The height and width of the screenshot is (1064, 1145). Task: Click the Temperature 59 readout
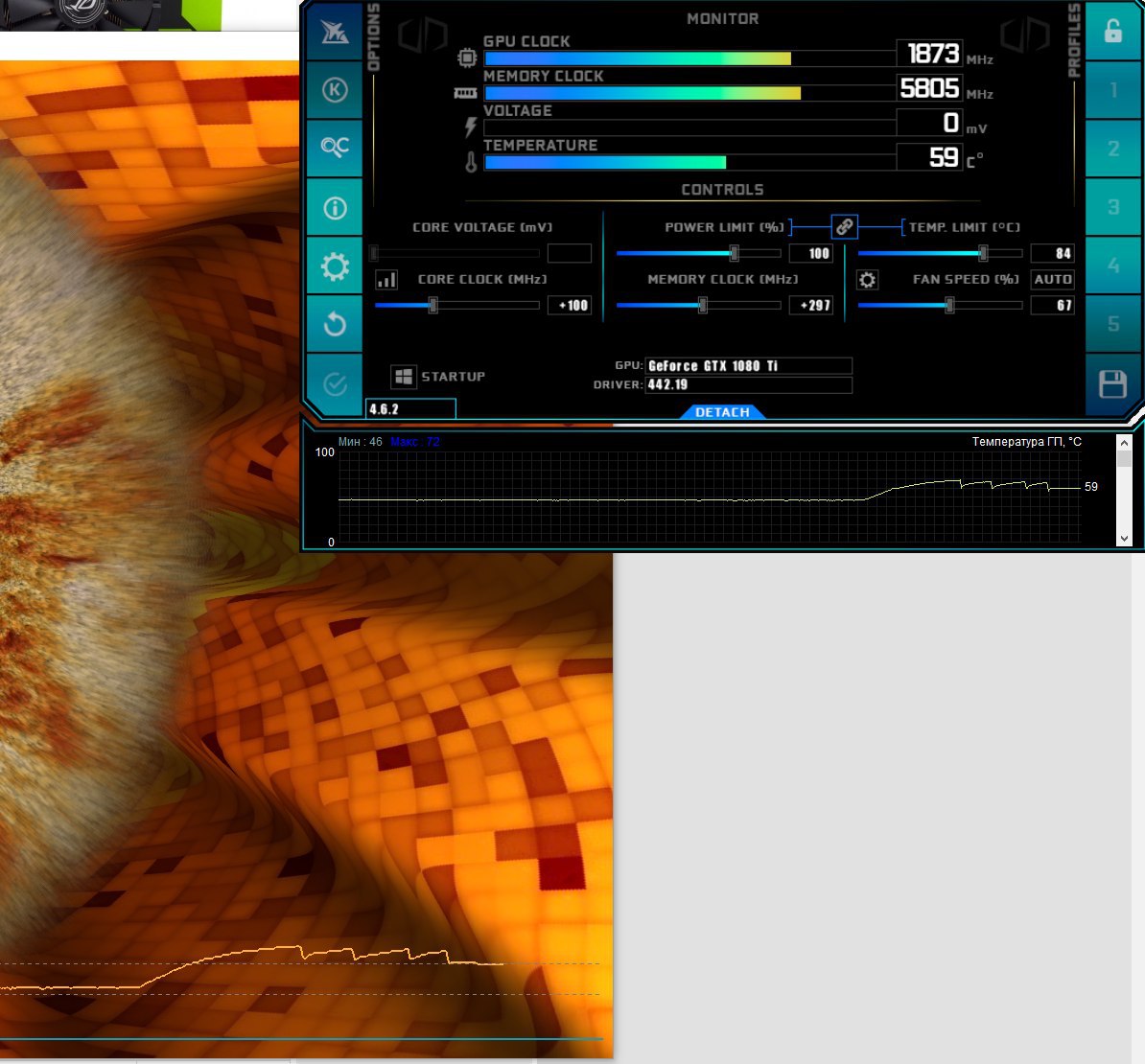(x=929, y=157)
